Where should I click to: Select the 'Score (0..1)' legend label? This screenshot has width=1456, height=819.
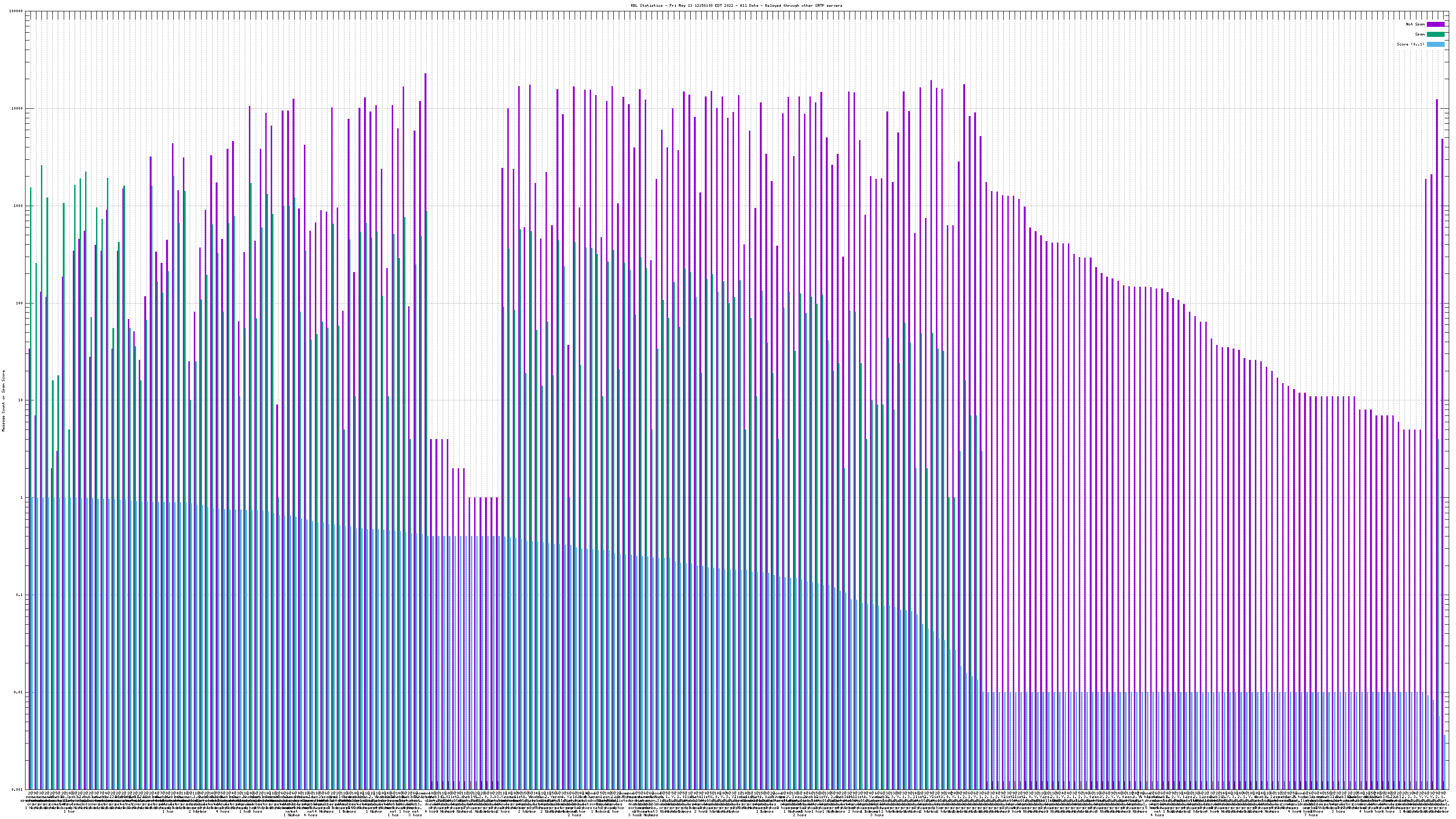(x=1410, y=44)
